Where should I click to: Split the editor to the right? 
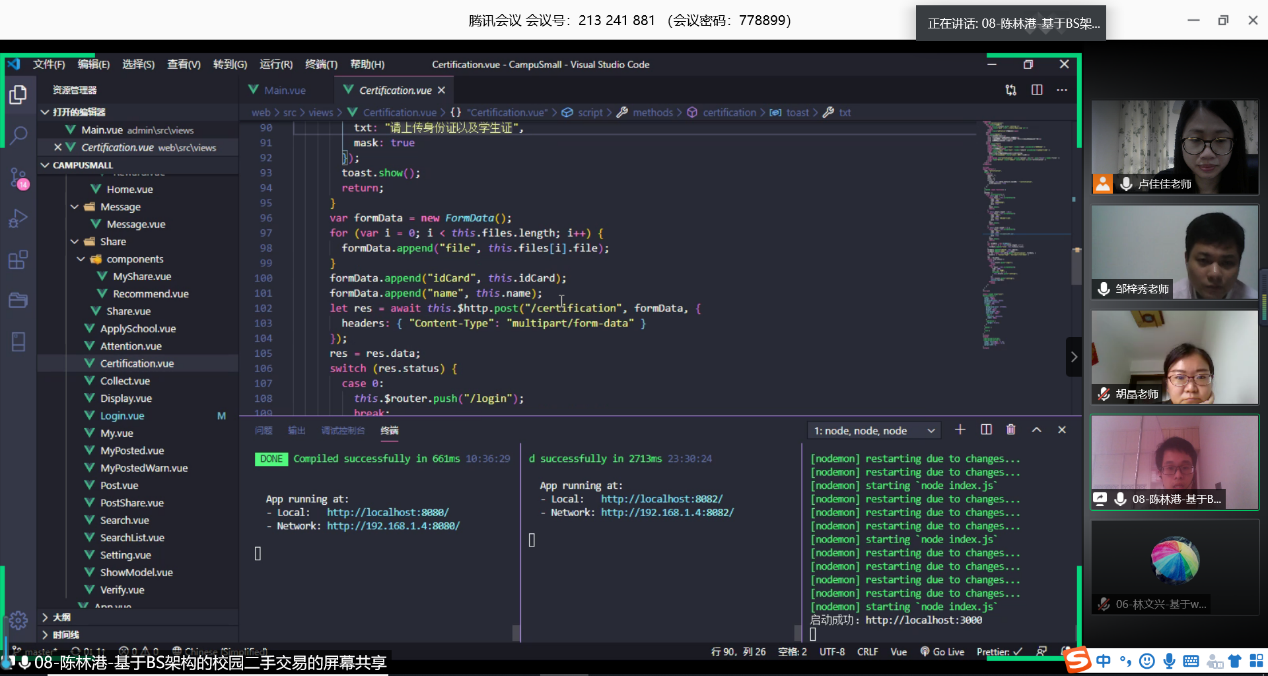pos(1037,90)
